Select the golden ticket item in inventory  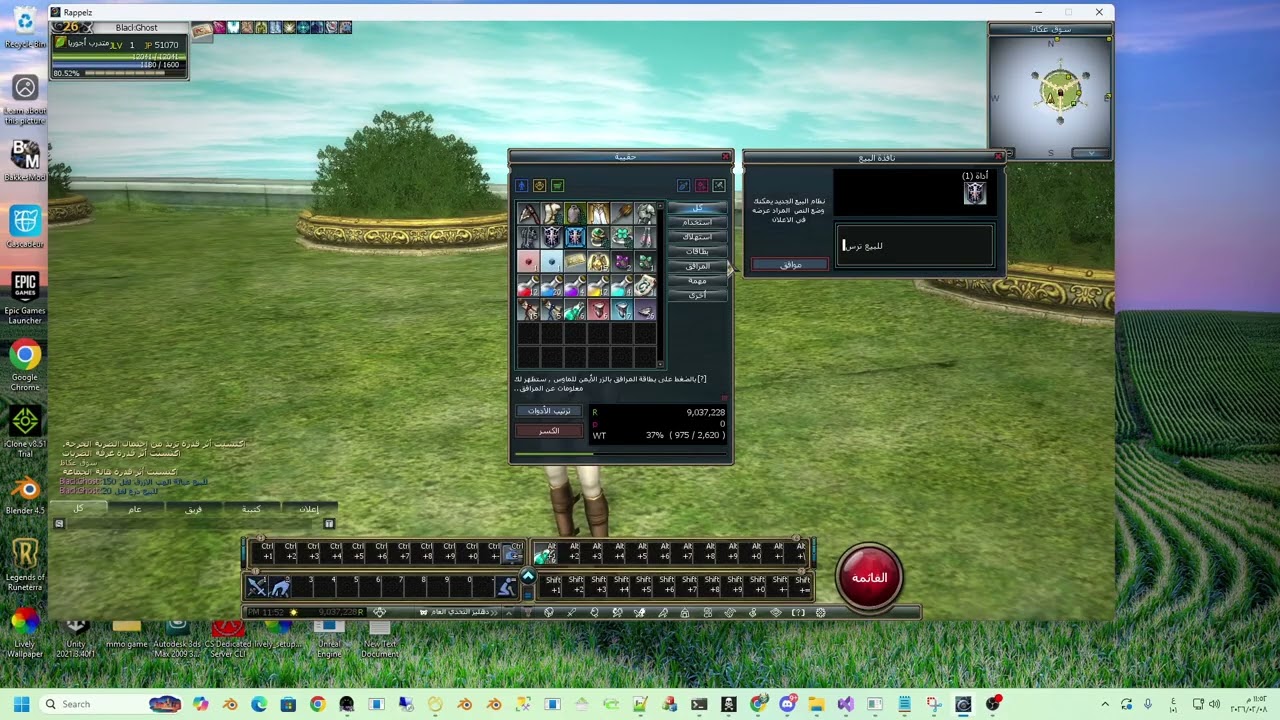574,262
